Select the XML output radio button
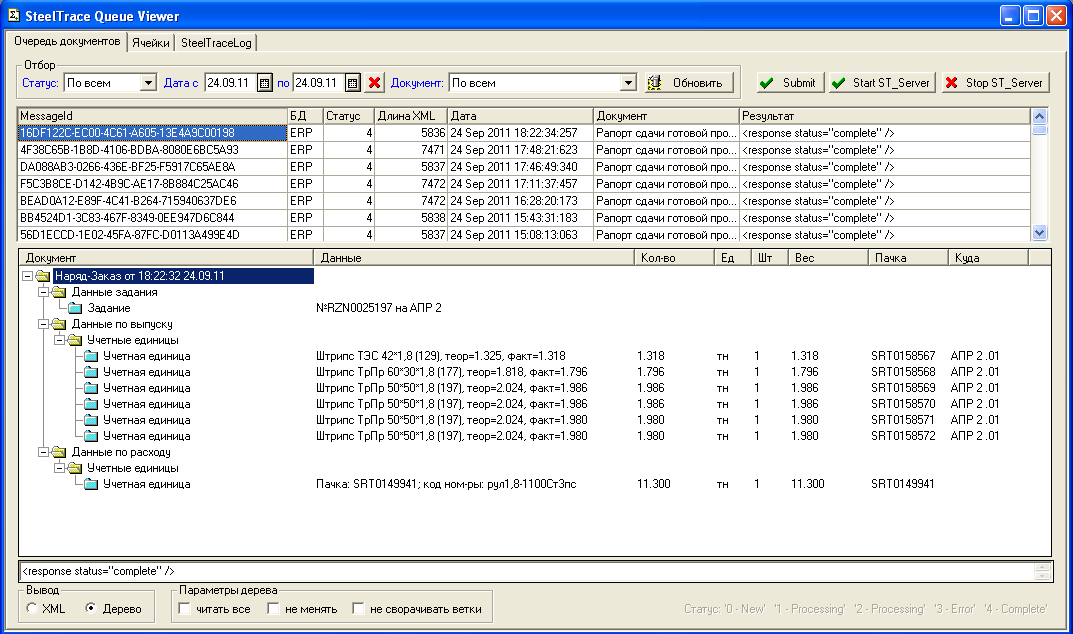Screen dimensions: 1073x634 pos(33,609)
